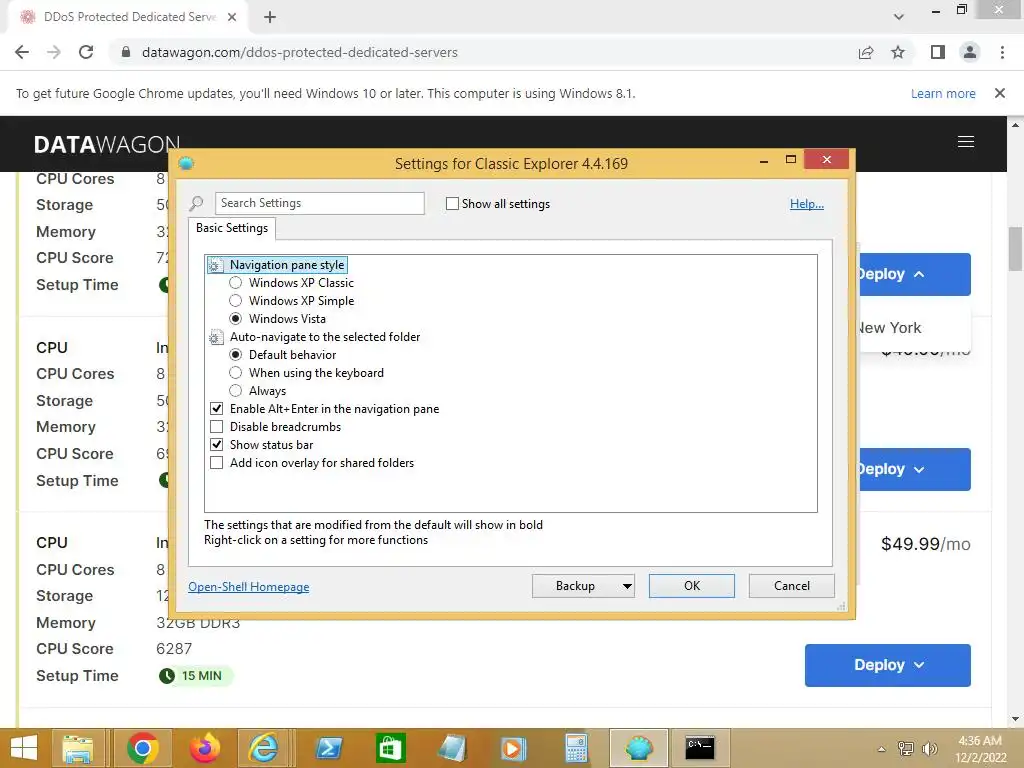Image resolution: width=1024 pixels, height=768 pixels.
Task: Bookmark this page with the star icon
Action: tap(898, 52)
